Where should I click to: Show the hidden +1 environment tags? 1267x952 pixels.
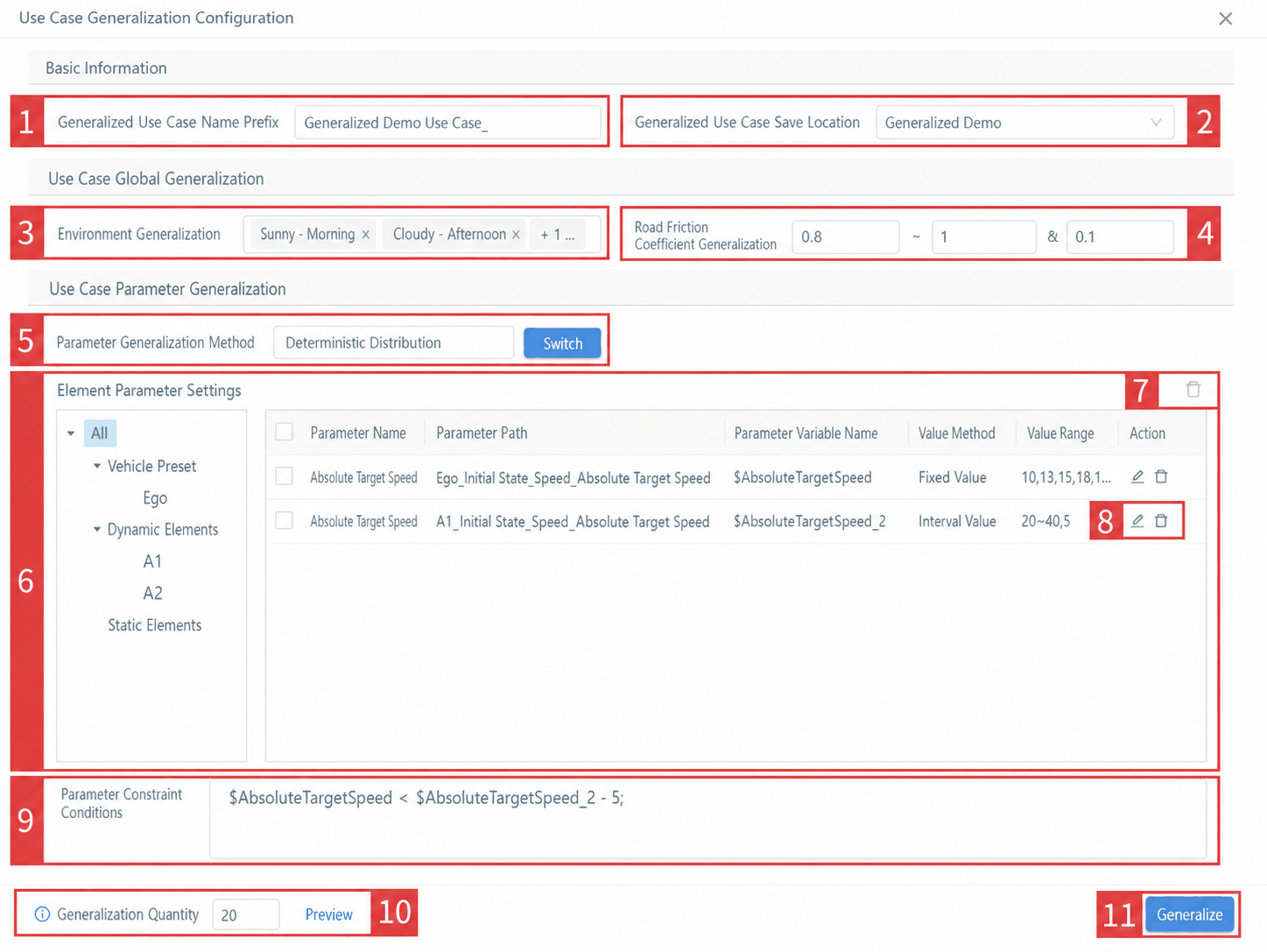coord(557,235)
